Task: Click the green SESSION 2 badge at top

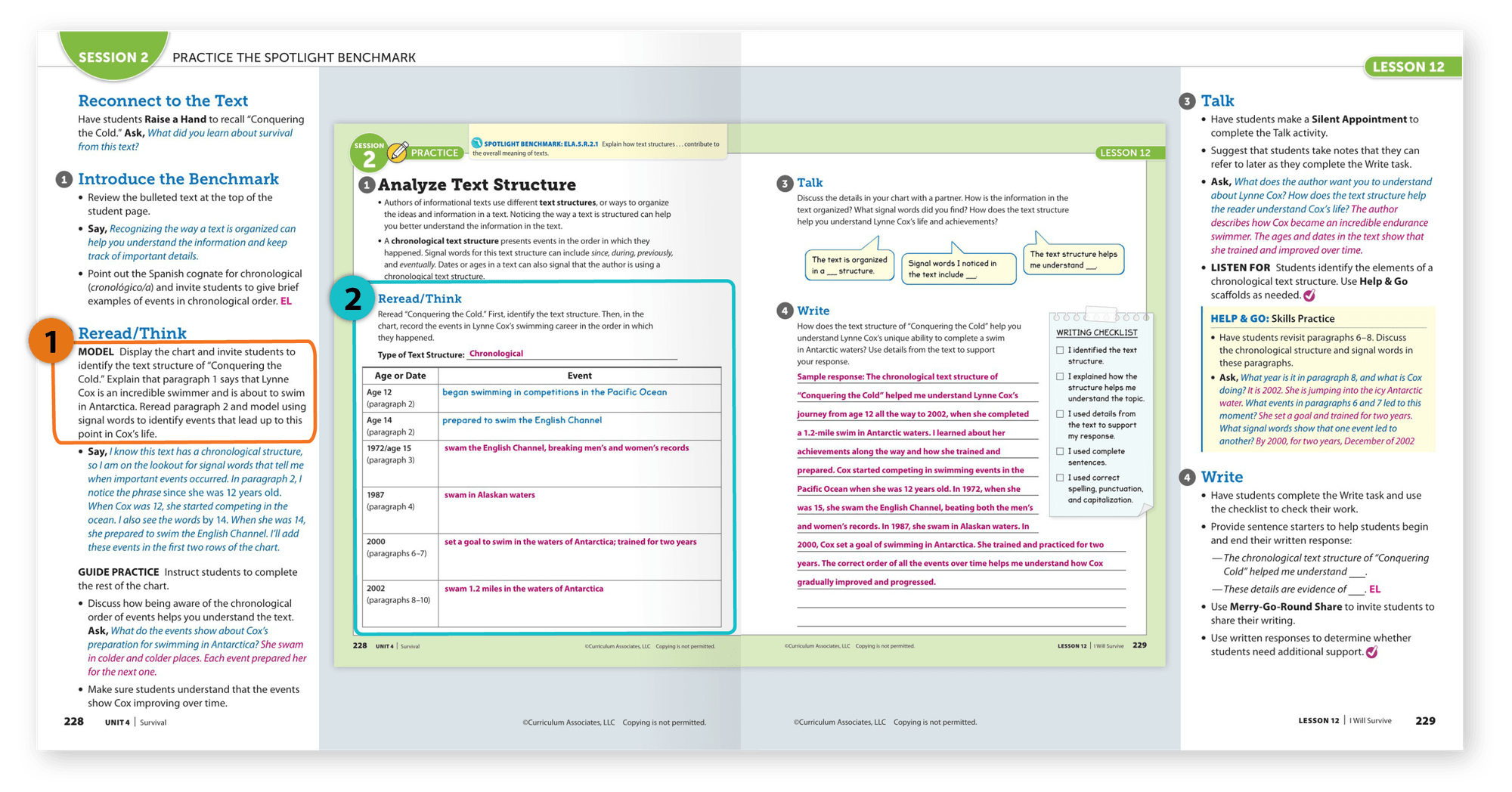Action: tap(113, 55)
